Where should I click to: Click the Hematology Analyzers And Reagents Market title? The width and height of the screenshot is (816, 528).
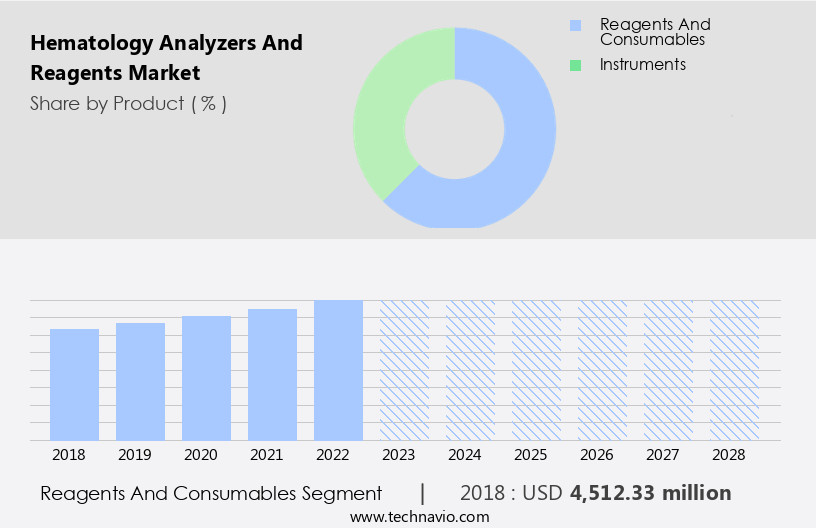point(166,58)
